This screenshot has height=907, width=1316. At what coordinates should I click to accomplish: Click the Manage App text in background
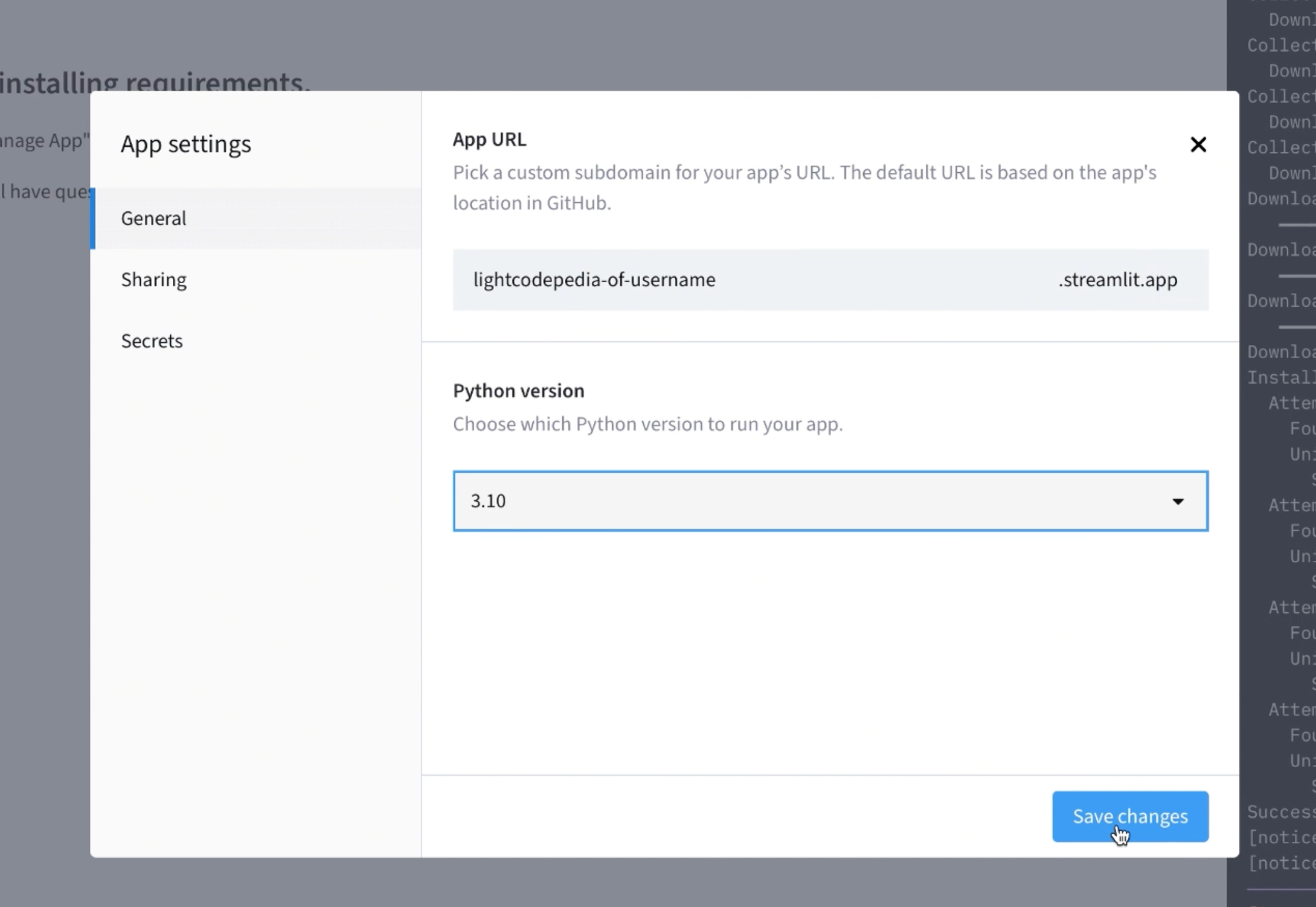tap(44, 141)
